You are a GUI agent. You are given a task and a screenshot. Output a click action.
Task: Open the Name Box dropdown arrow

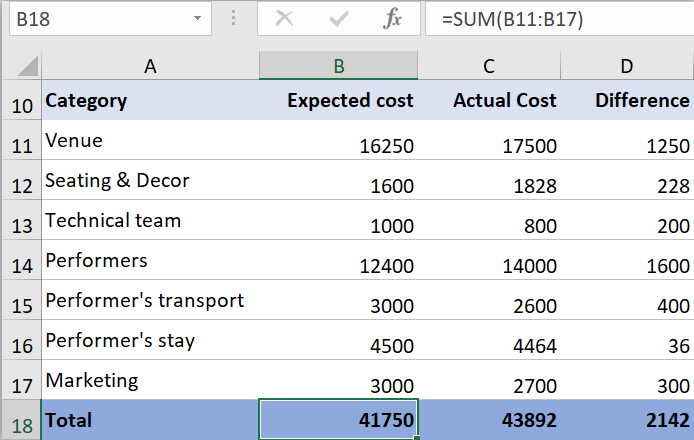(196, 18)
